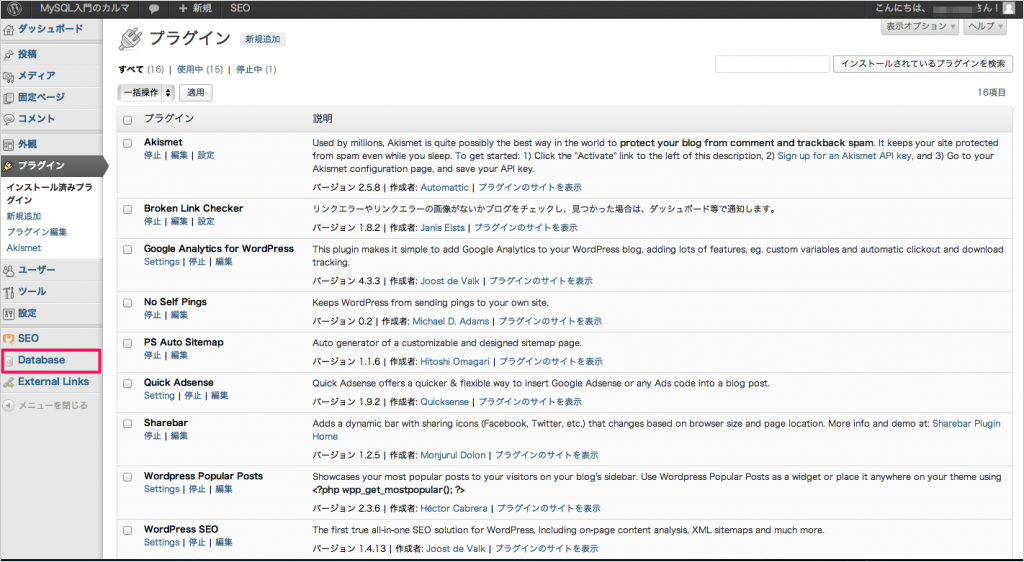Select the 使用中 (15) filter tab
The image size is (1024, 562).
200,69
